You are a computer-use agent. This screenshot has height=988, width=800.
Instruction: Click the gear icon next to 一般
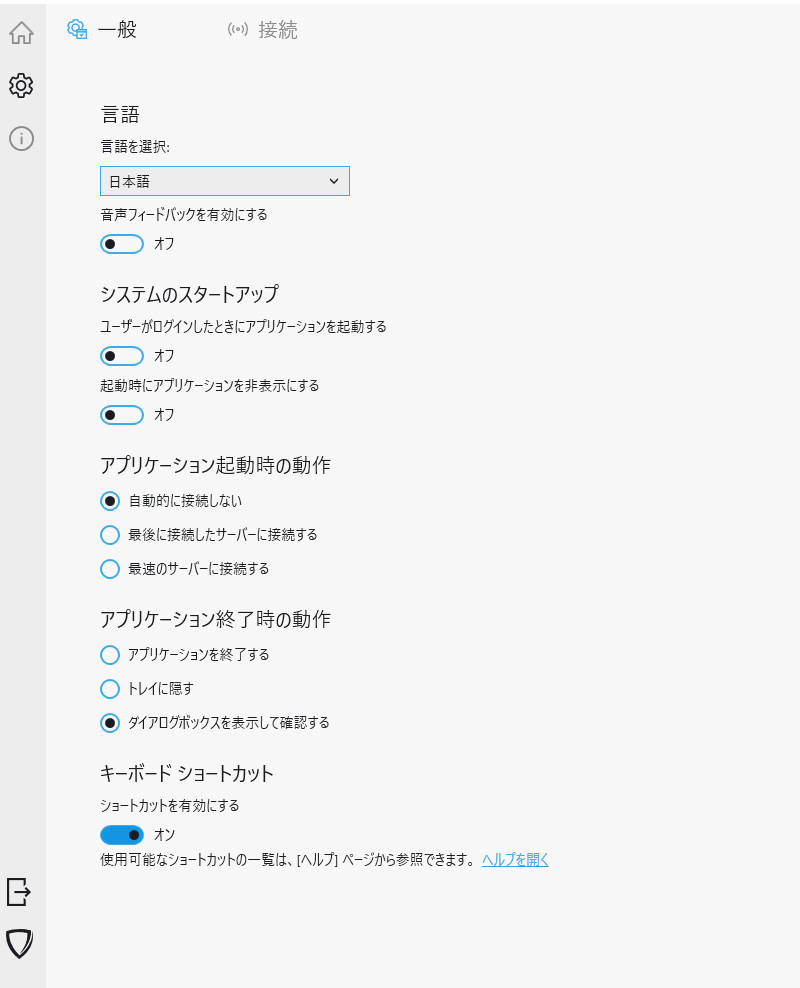[x=77, y=30]
